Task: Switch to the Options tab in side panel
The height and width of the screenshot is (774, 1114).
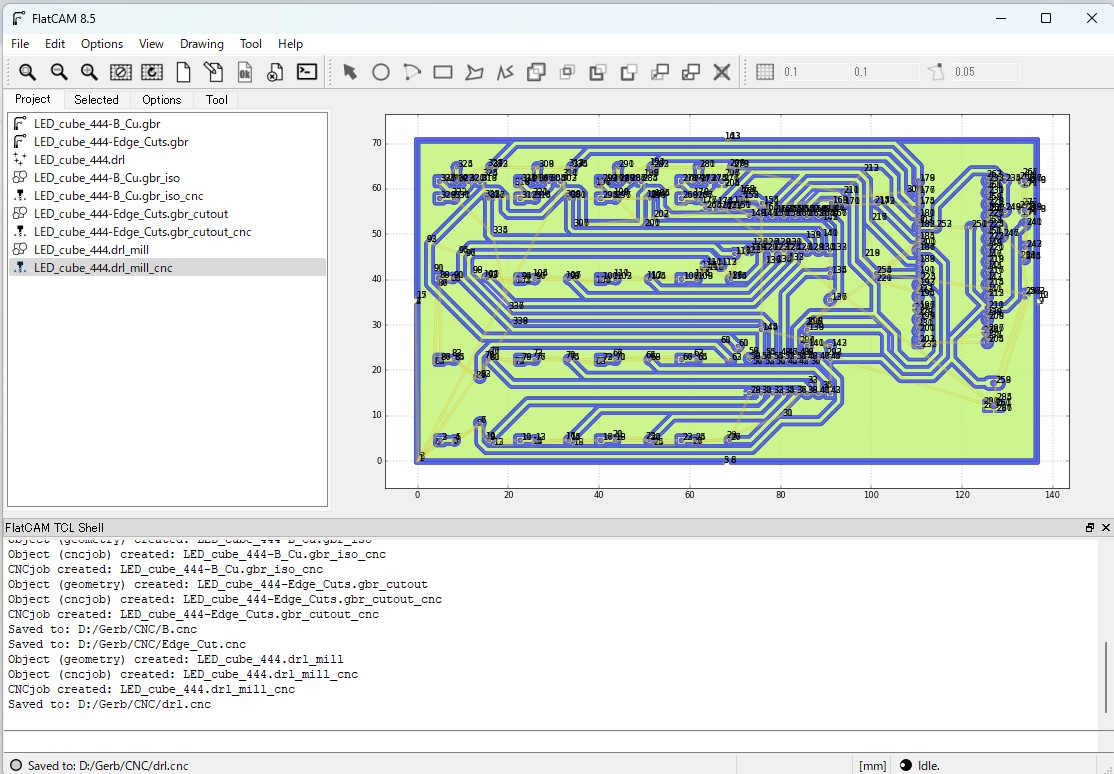Action: pyautogui.click(x=161, y=100)
